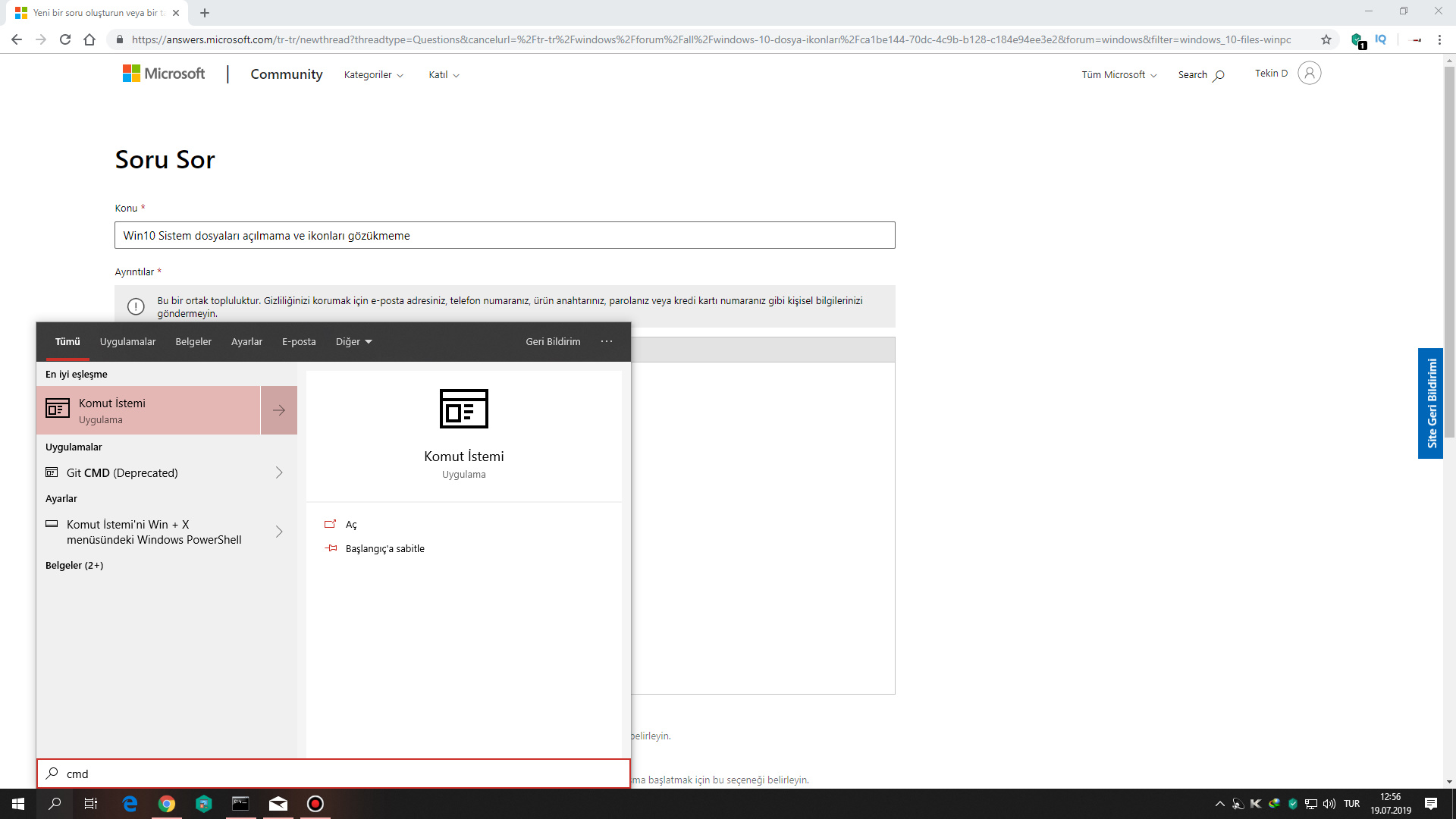Open Task View icon on taskbar
The height and width of the screenshot is (819, 1456).
coord(91,804)
